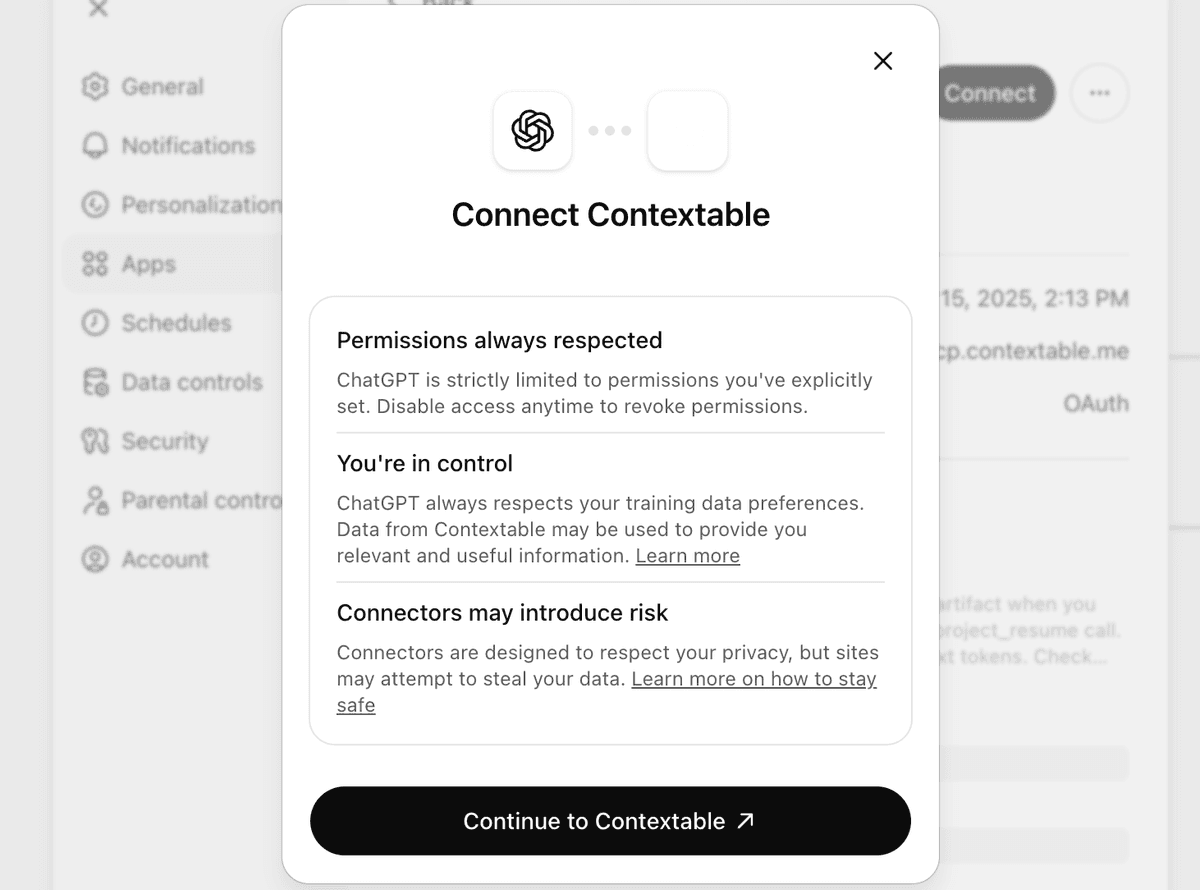Click the Parental controls icon
Viewport: 1200px width, 890px height.
94,500
